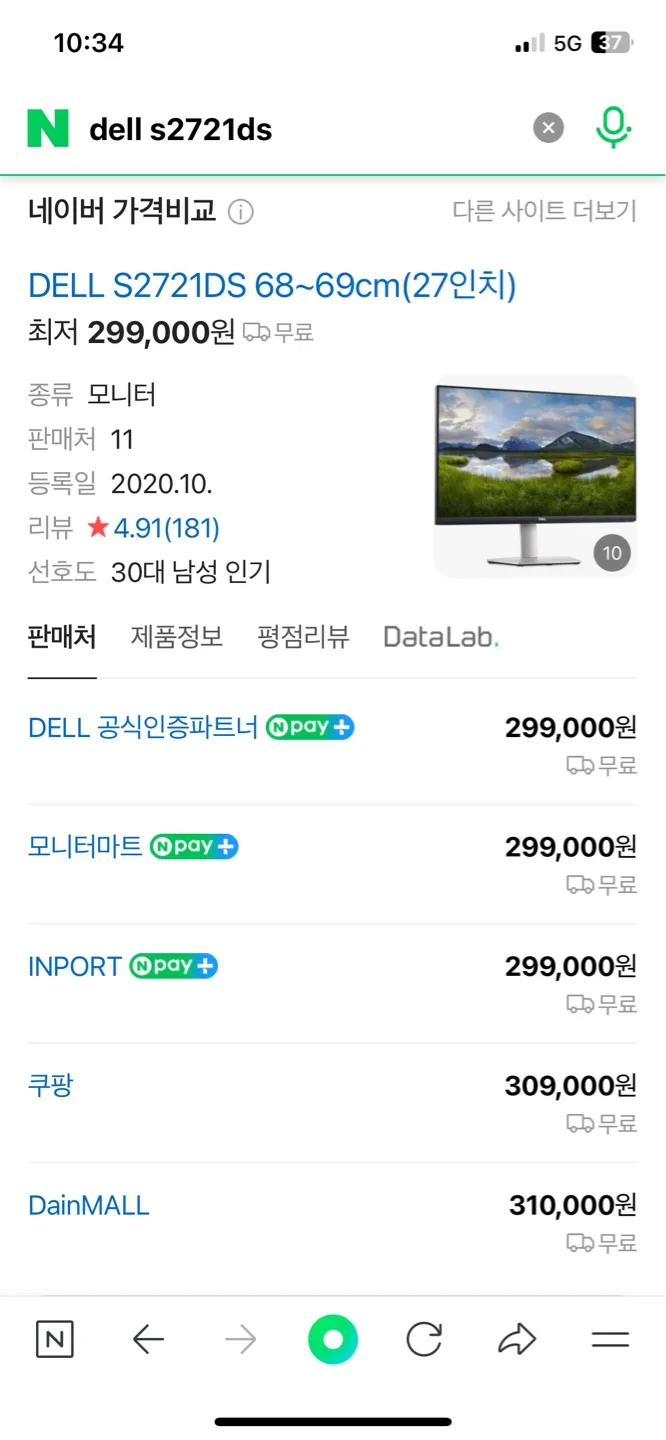666x1440 pixels.
Task: Open the DataLab tab
Action: coord(441,637)
